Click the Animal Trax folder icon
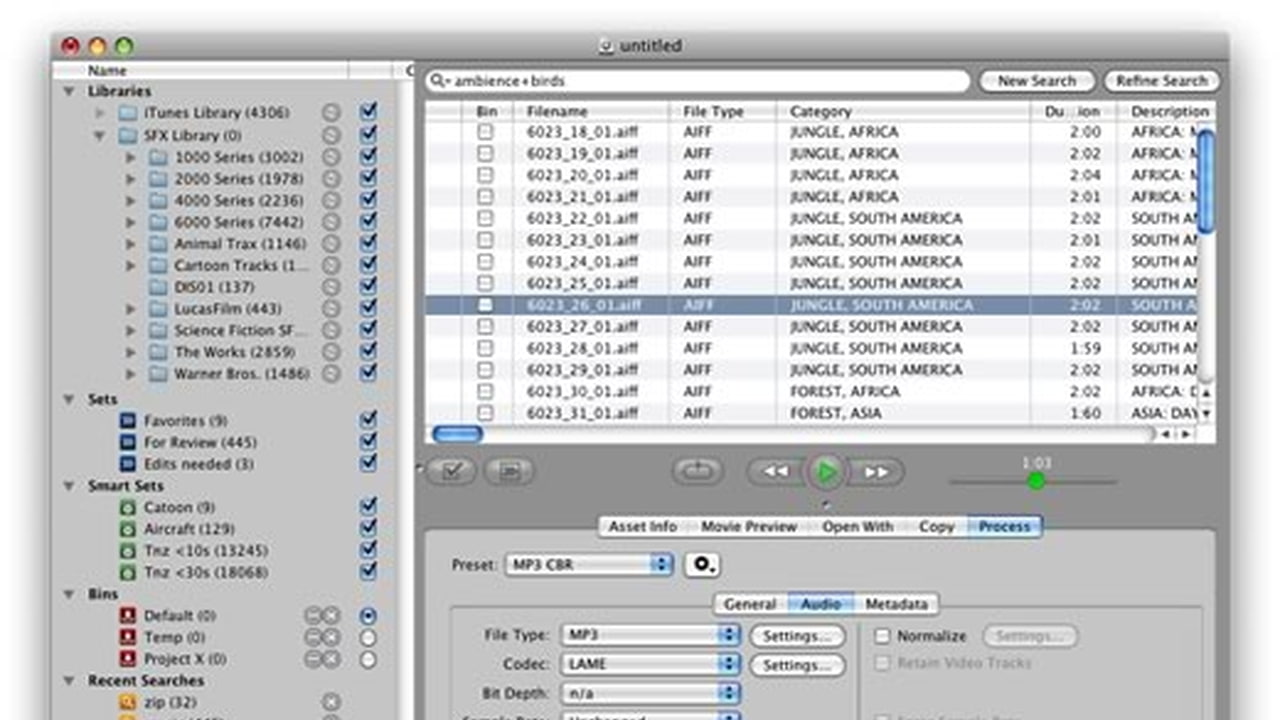 point(158,244)
